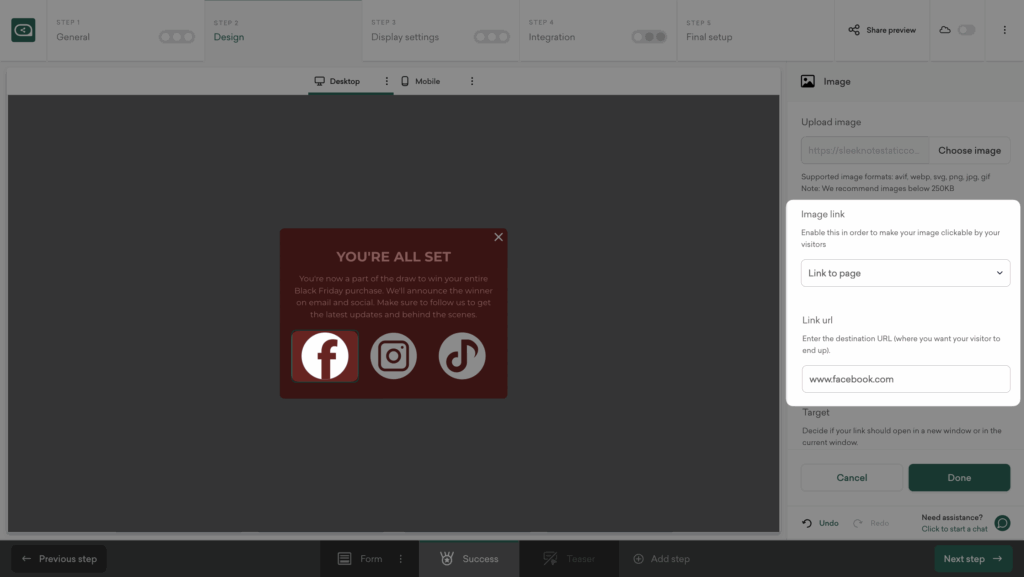Click the image URL field
The image size is (1024, 577).
[865, 150]
